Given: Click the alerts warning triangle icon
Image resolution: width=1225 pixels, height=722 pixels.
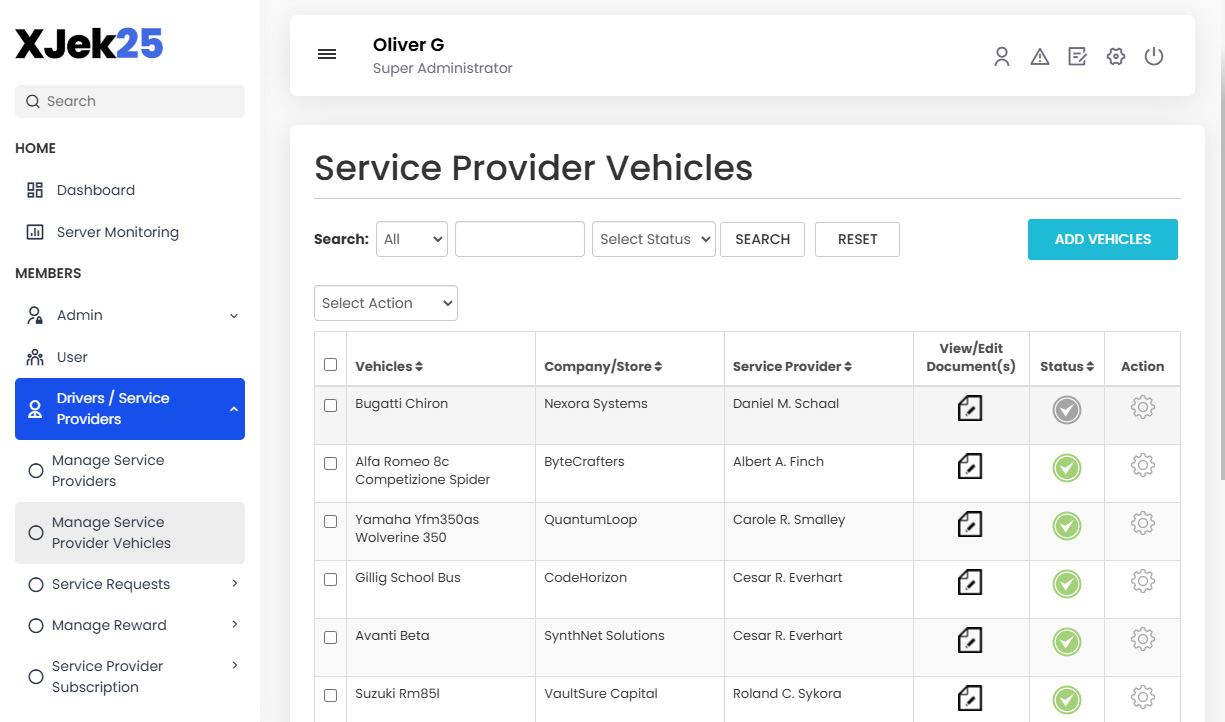Looking at the screenshot, I should click(x=1040, y=56).
